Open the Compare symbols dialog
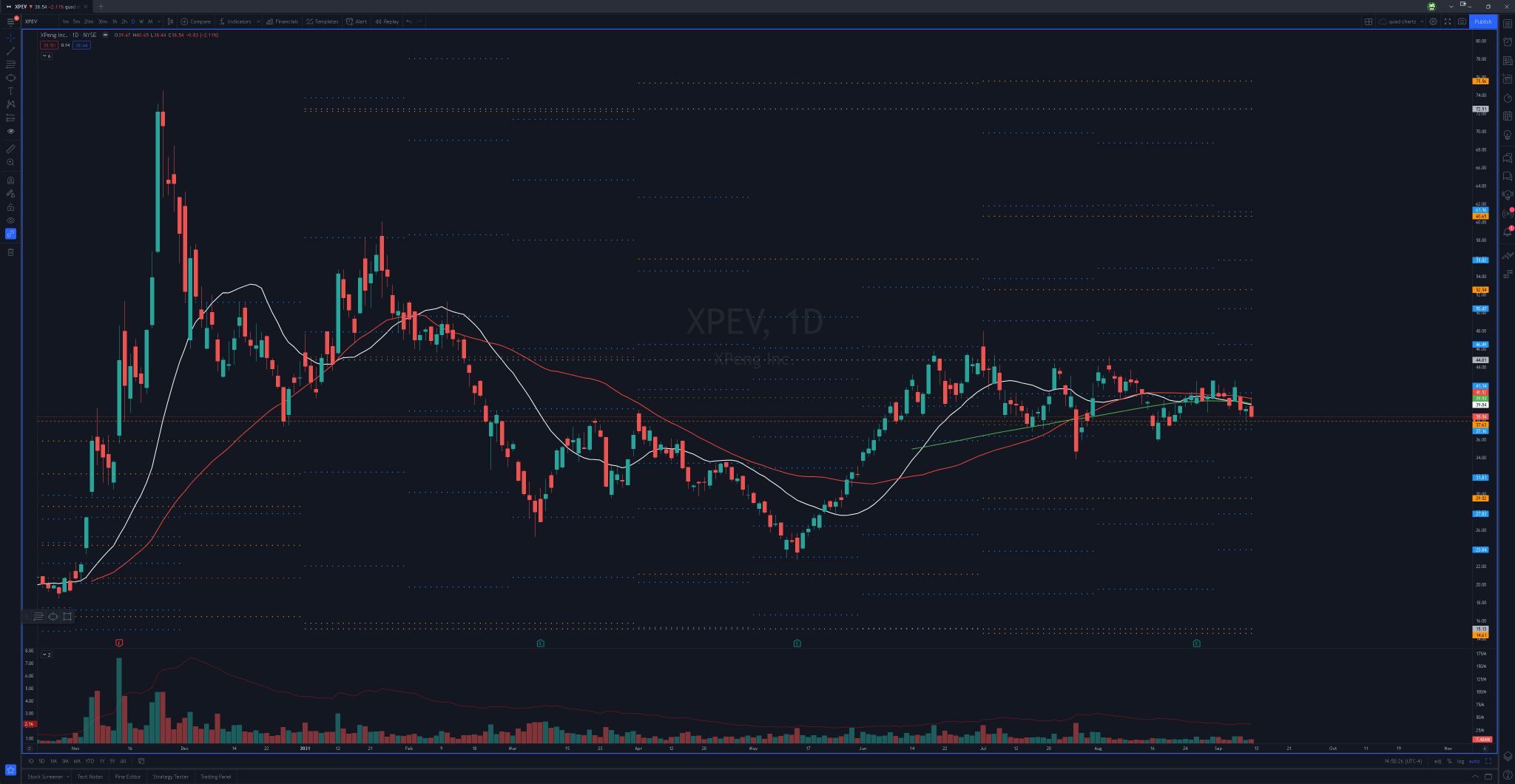 pyautogui.click(x=196, y=21)
